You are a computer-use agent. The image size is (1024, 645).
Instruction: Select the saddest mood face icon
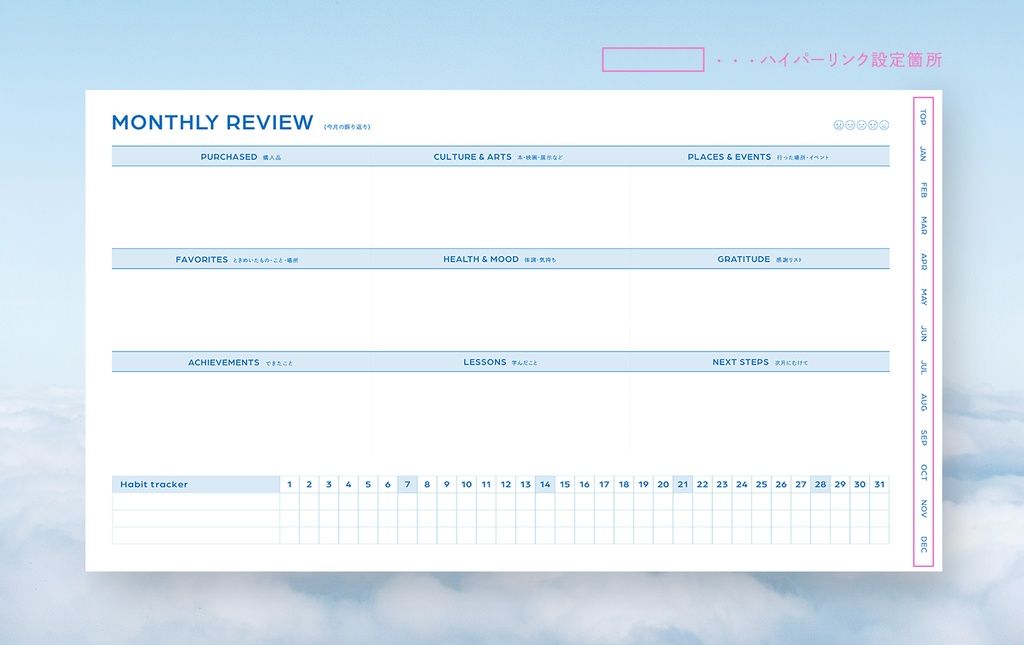(x=839, y=125)
